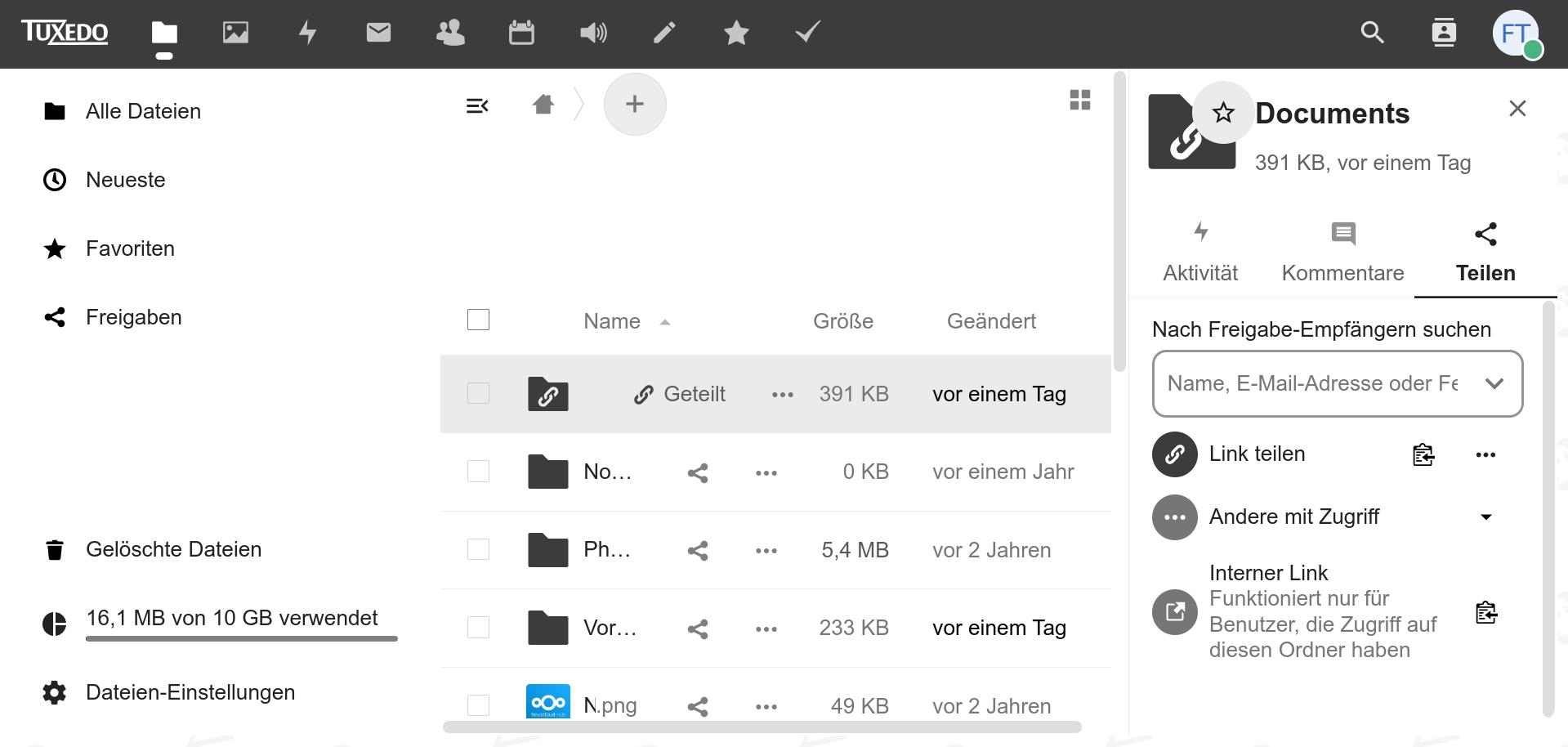Open the N.png thumbnail
This screenshot has height=747, width=1568.
point(547,702)
